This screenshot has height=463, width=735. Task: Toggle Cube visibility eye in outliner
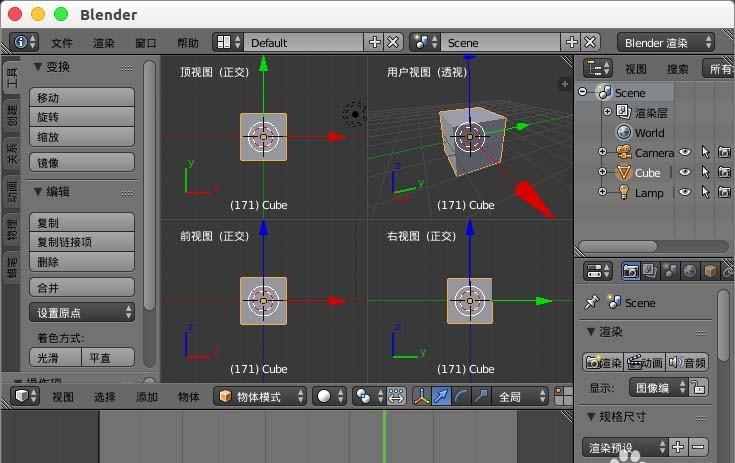tap(685, 172)
